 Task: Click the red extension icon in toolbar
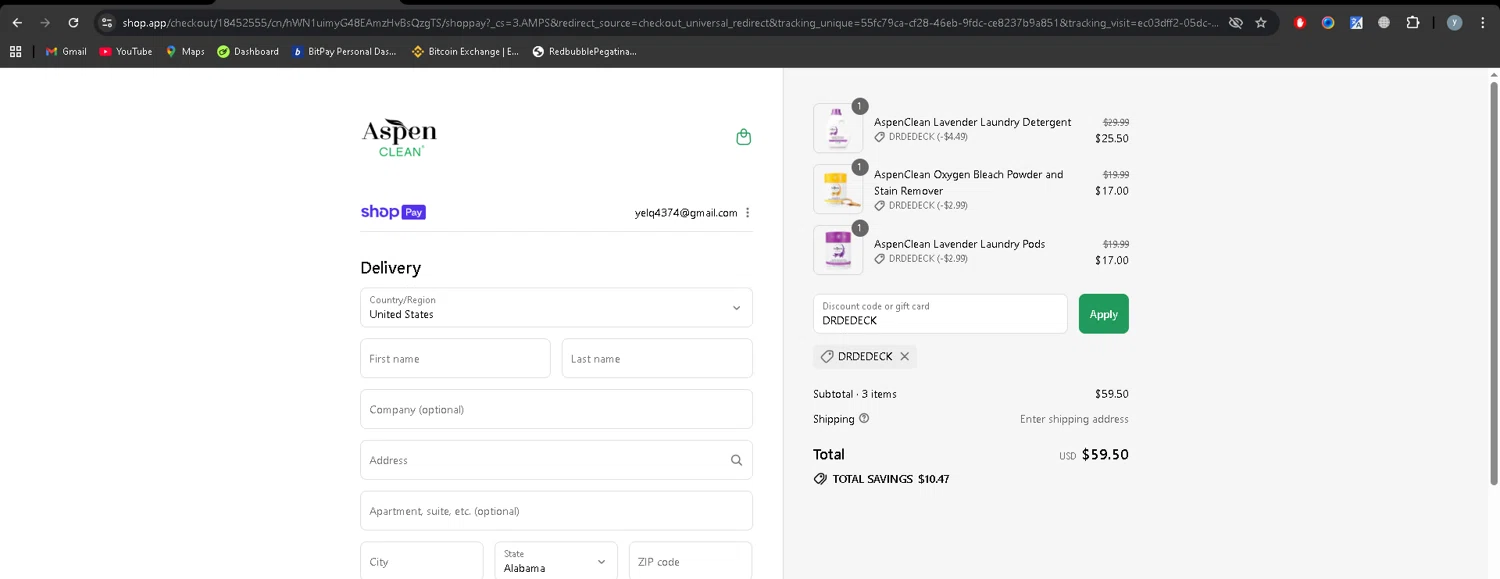1300,22
